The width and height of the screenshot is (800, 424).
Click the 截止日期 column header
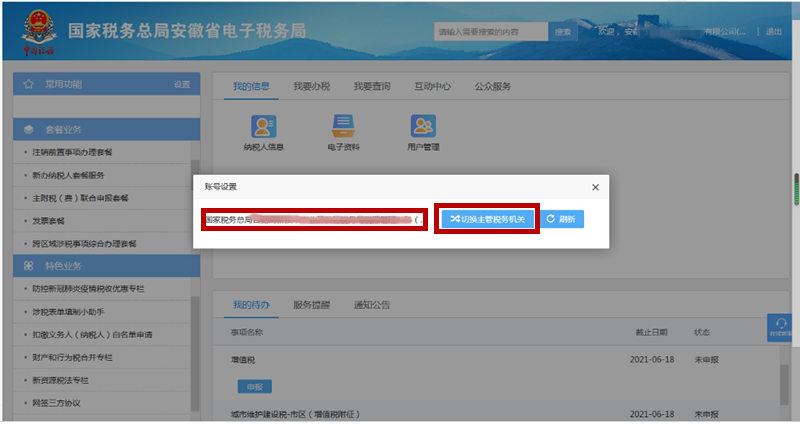(x=652, y=332)
